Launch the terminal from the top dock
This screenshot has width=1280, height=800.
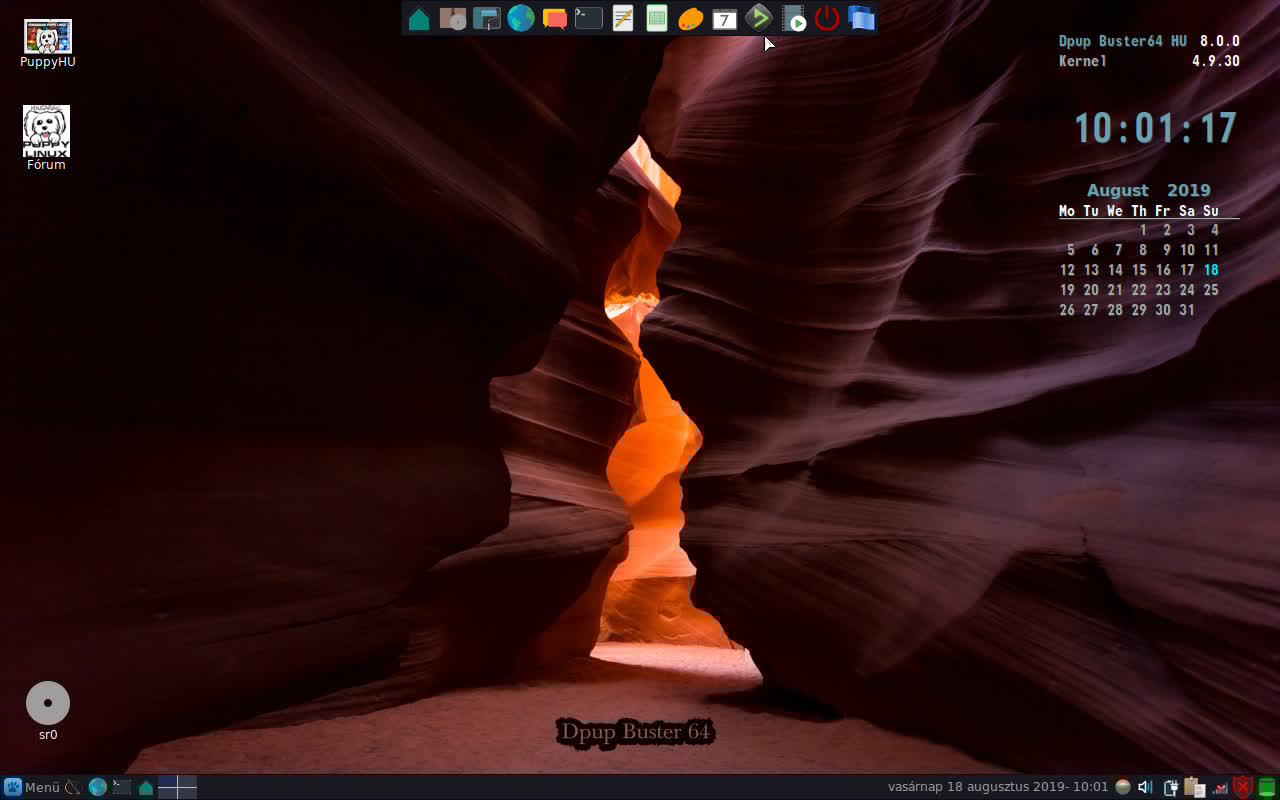click(589, 18)
